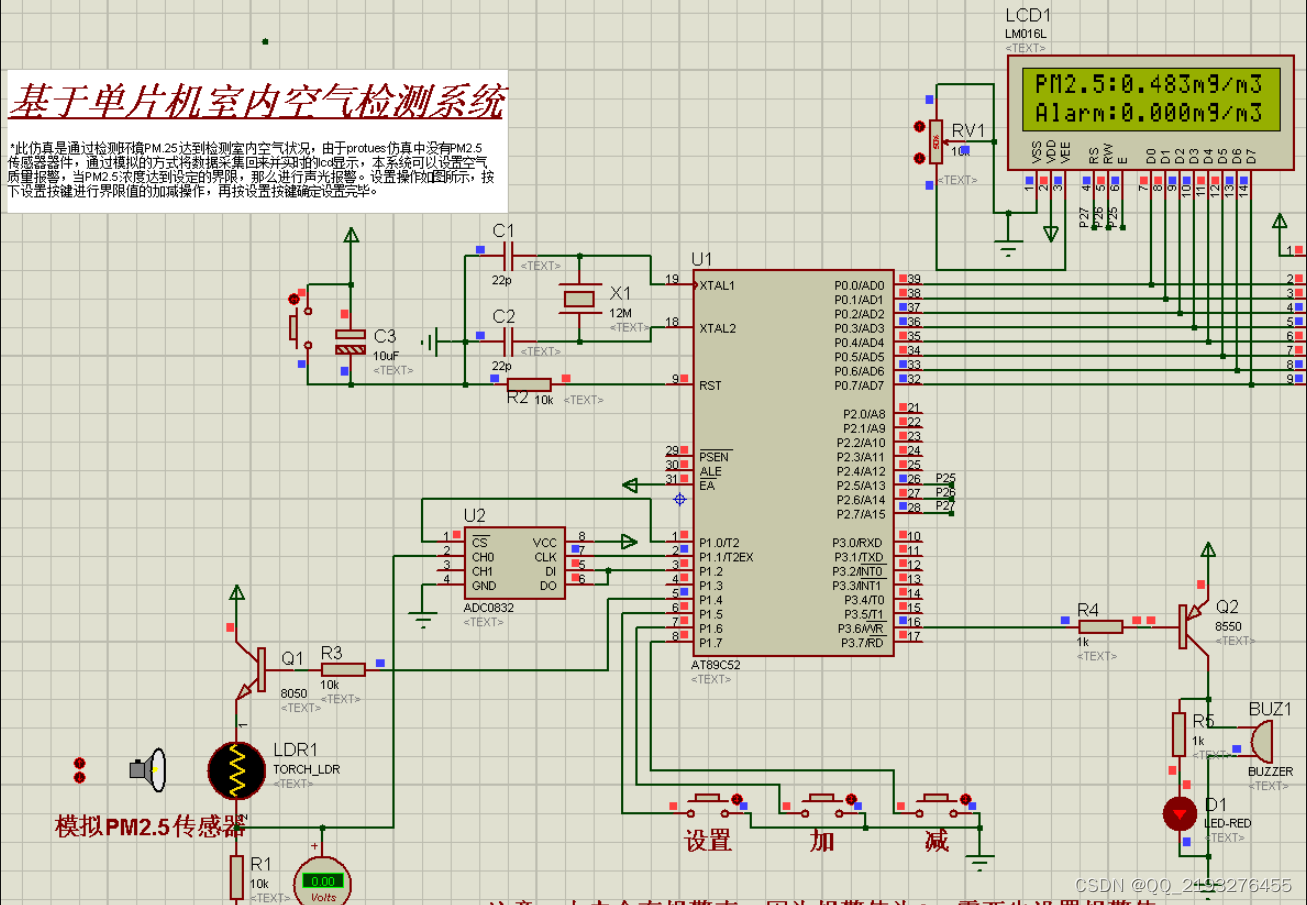Click lower torch distance dot for LDR1
This screenshot has width=1307, height=905.
point(80,777)
